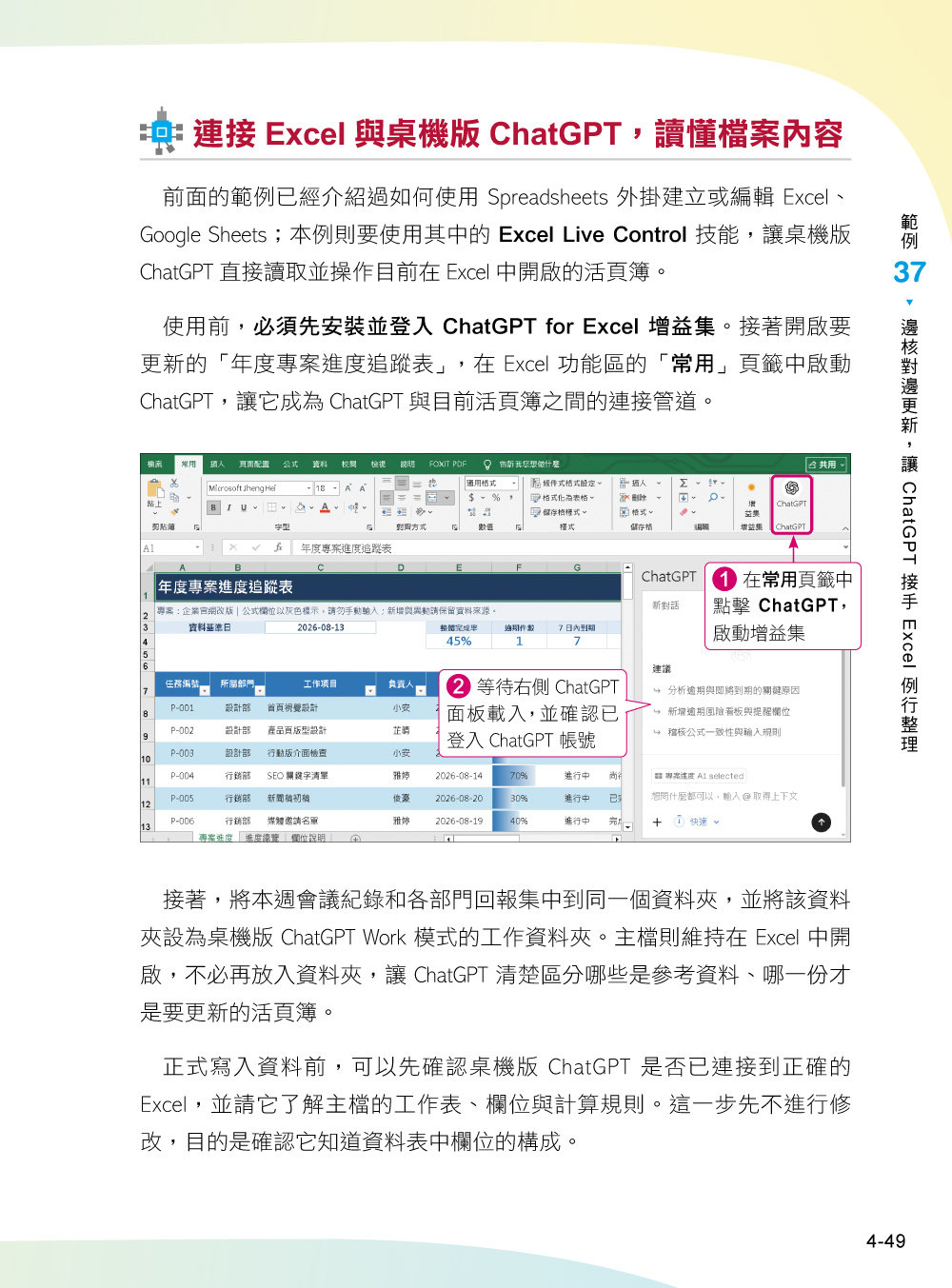Switch to the 公式 Formulas tab
This screenshot has height=1288, width=952.
[290, 465]
